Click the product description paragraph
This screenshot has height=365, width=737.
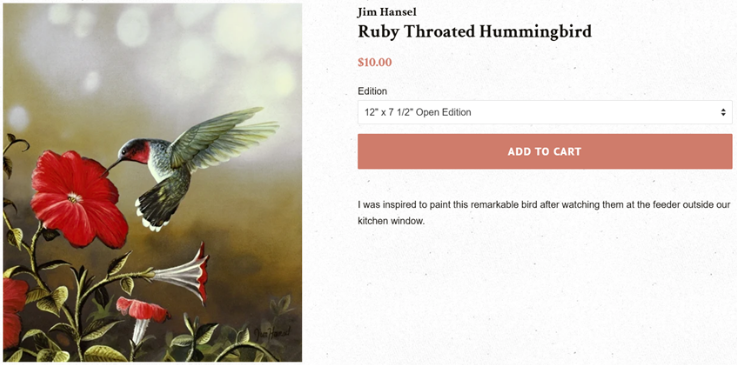pyautogui.click(x=544, y=213)
